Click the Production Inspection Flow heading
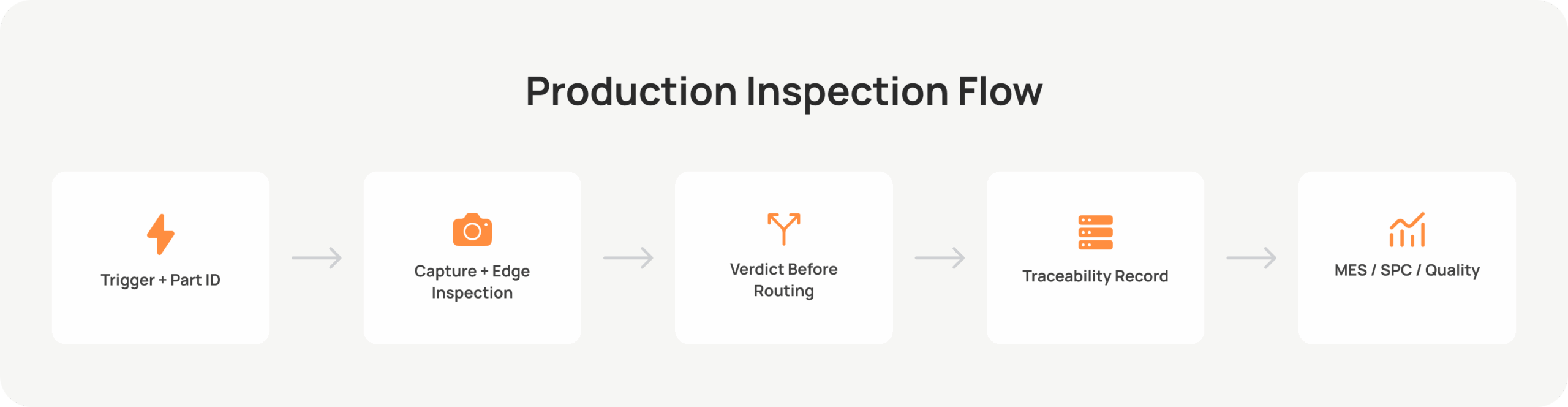Image resolution: width=1568 pixels, height=407 pixels. (784, 92)
